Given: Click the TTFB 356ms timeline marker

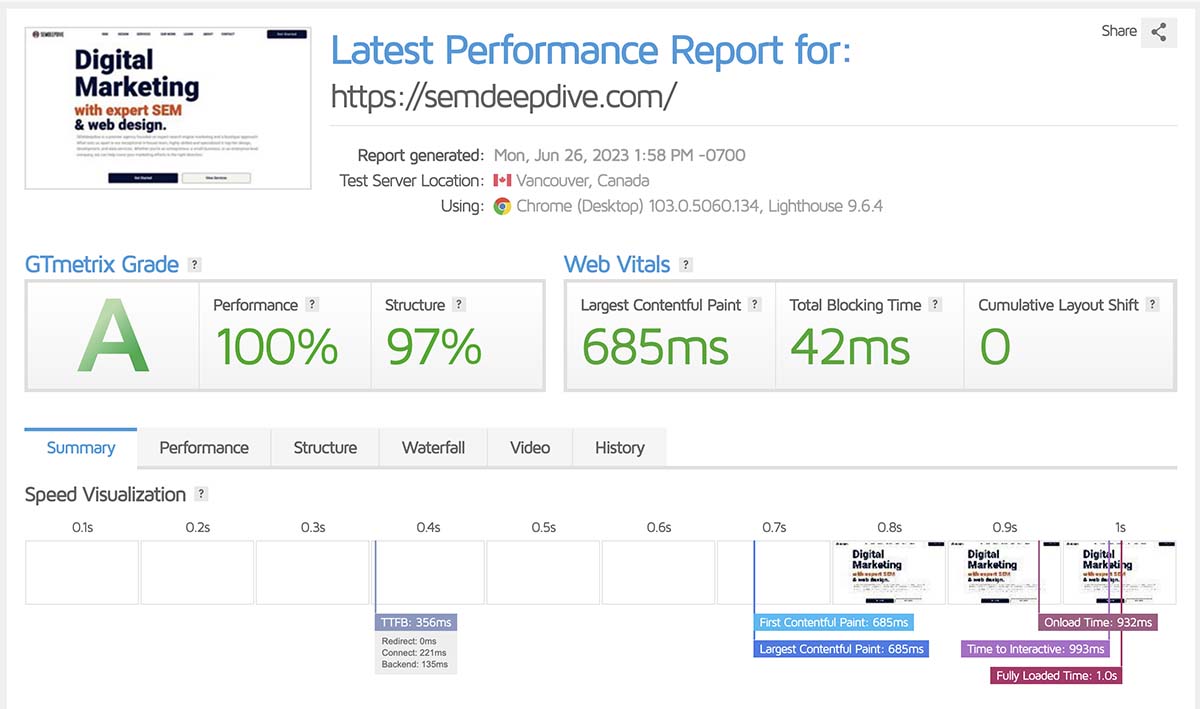Looking at the screenshot, I should coord(417,622).
